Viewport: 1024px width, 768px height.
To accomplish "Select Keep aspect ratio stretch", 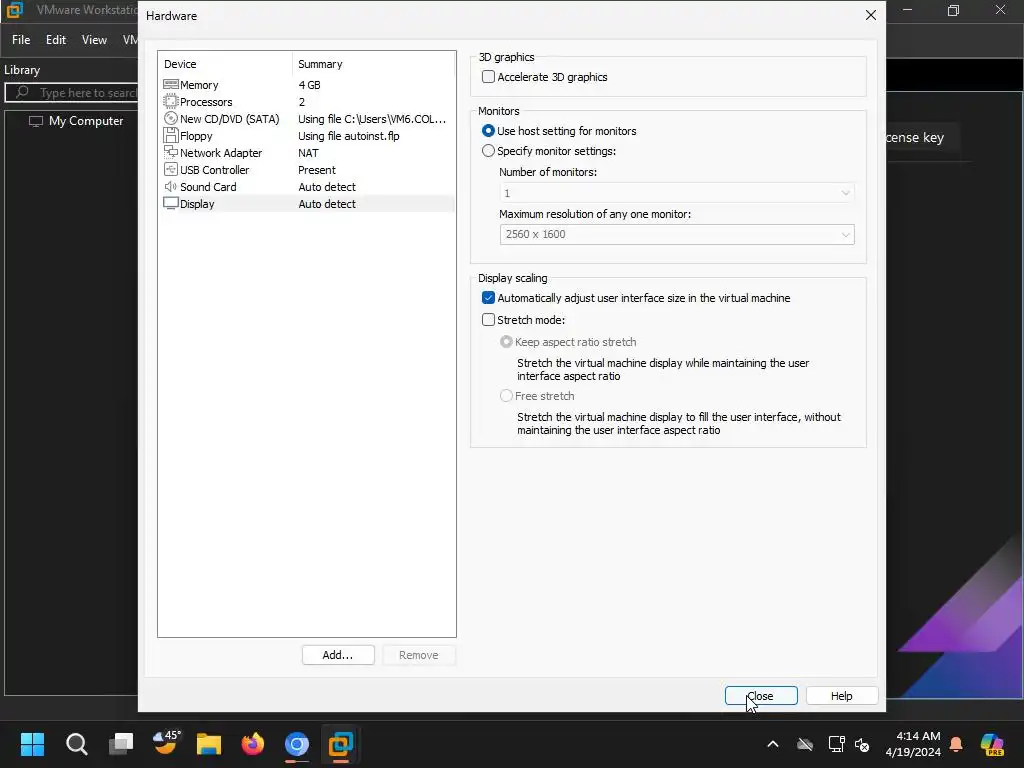I will [x=505, y=342].
